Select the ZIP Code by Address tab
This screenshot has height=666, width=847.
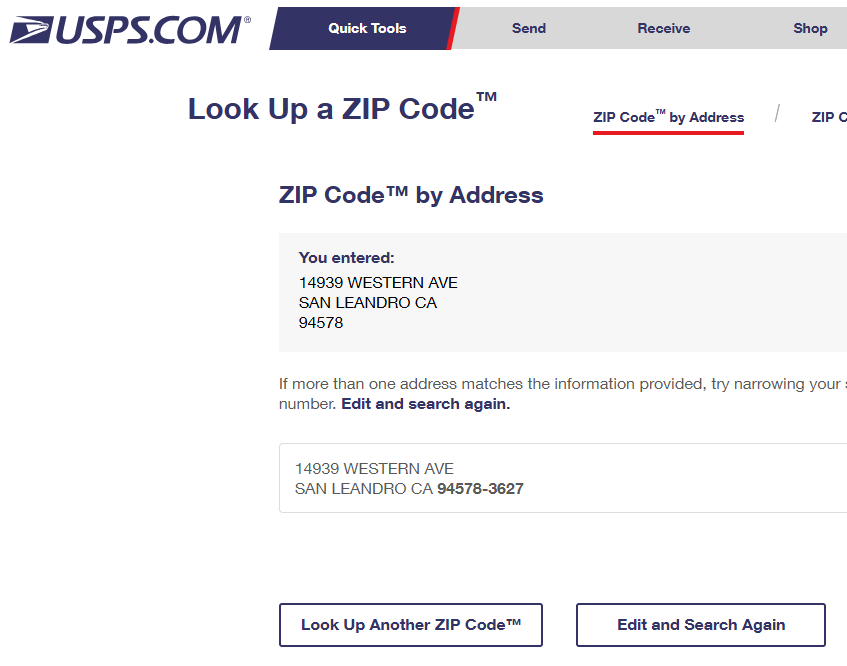pyautogui.click(x=668, y=117)
